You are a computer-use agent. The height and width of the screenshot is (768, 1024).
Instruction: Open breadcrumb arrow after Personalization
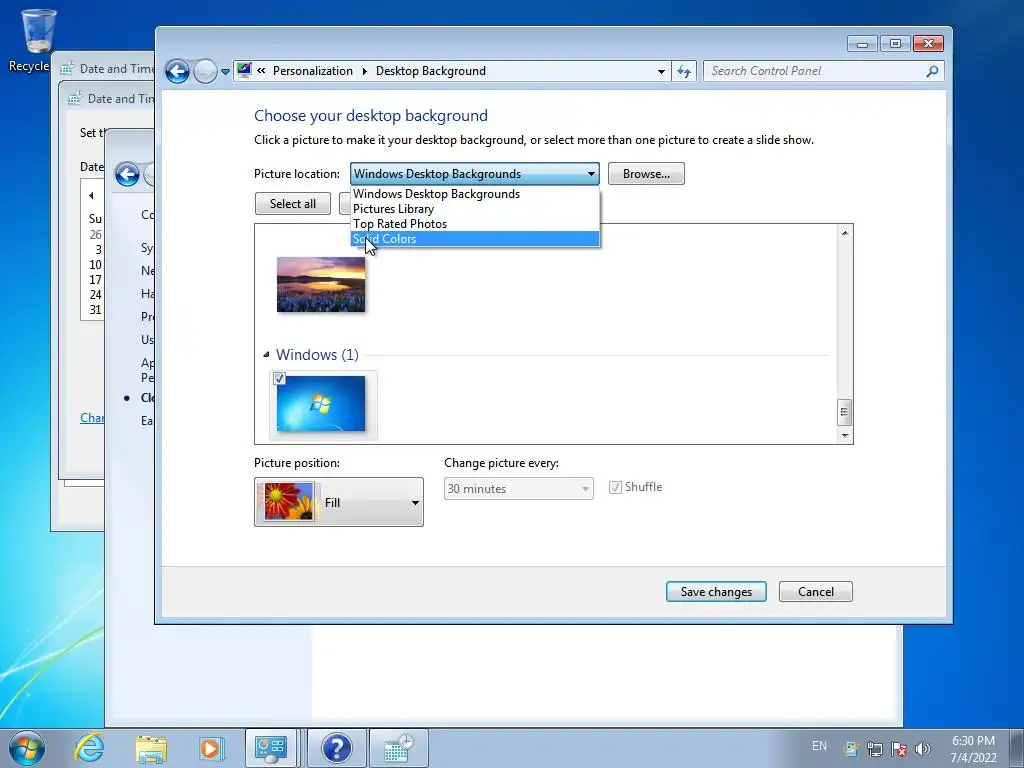364,71
